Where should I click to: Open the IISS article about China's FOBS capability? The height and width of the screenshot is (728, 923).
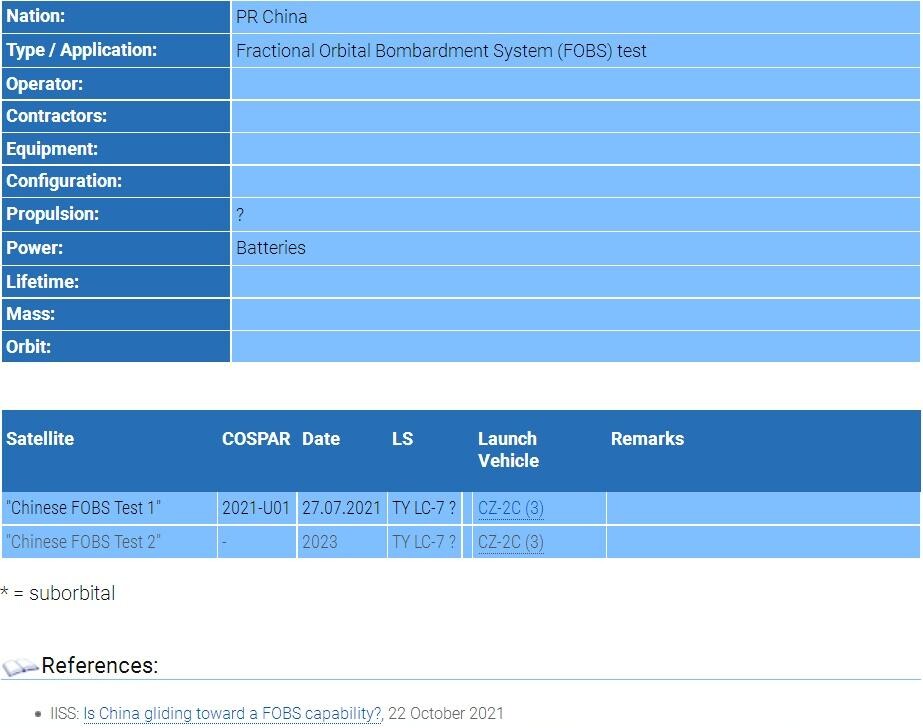coord(232,713)
